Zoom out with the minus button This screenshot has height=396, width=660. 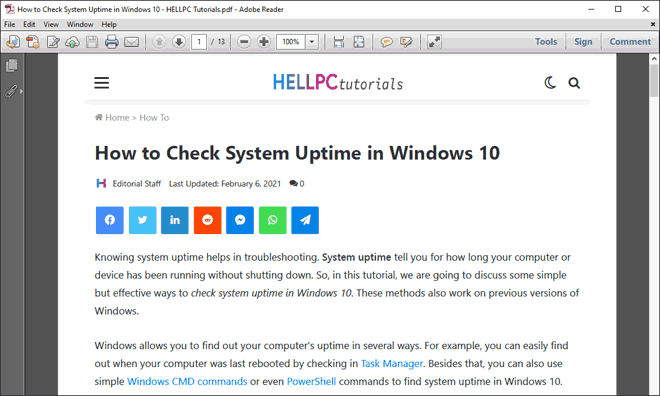(x=244, y=42)
